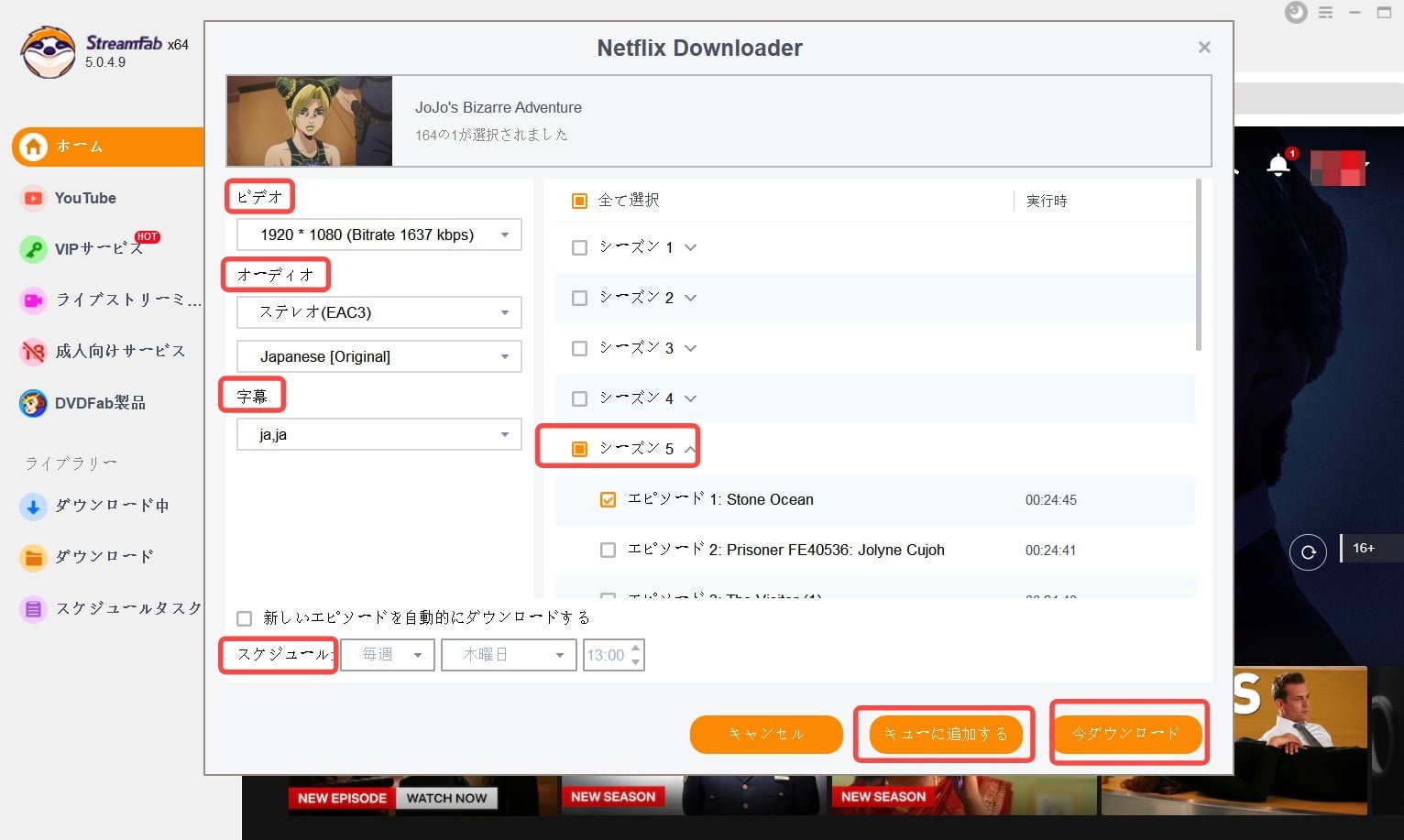Expand Season 1 chevron
This screenshot has height=840, width=1404.
point(691,247)
